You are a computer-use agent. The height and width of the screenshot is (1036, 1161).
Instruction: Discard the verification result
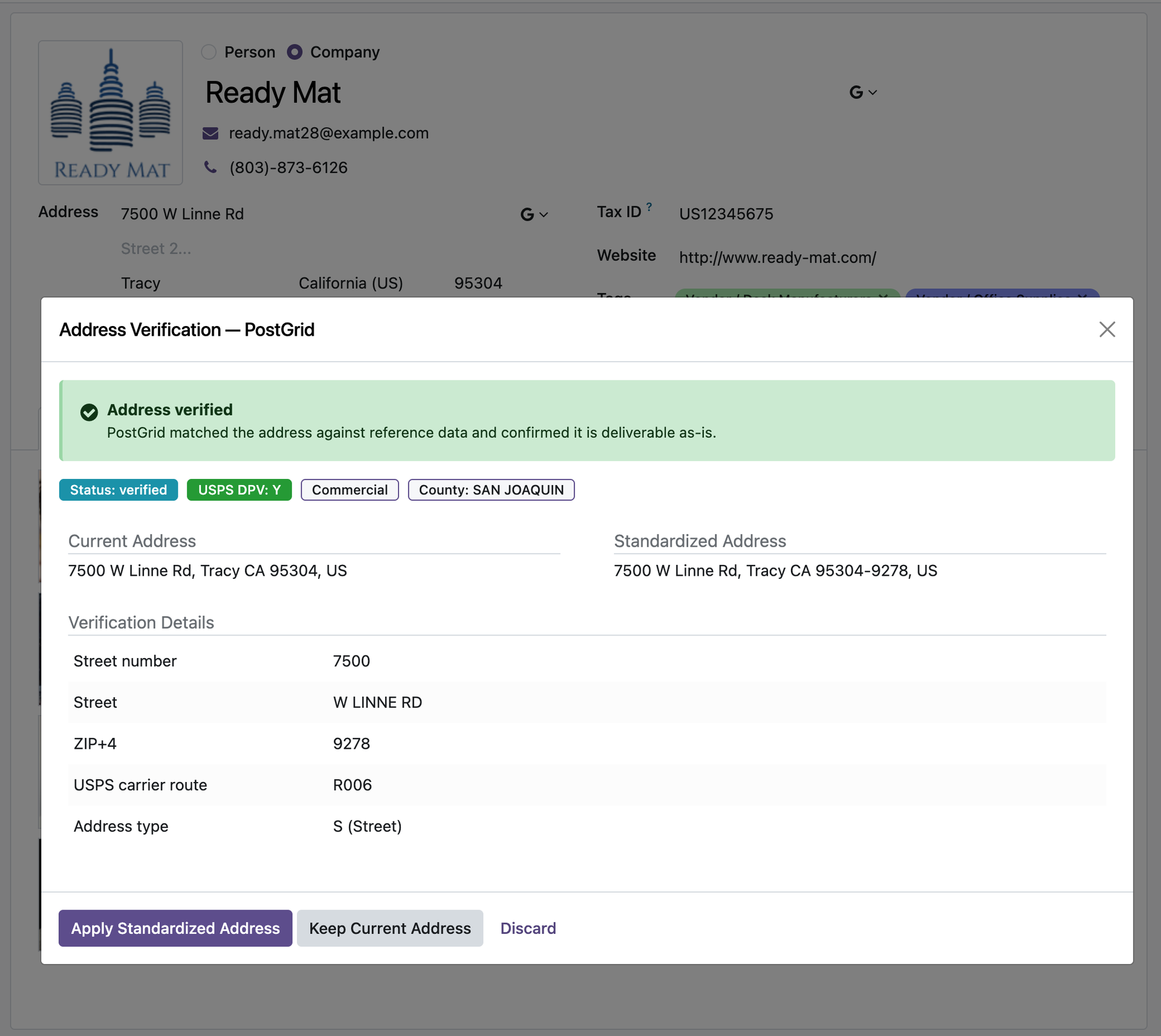[528, 928]
